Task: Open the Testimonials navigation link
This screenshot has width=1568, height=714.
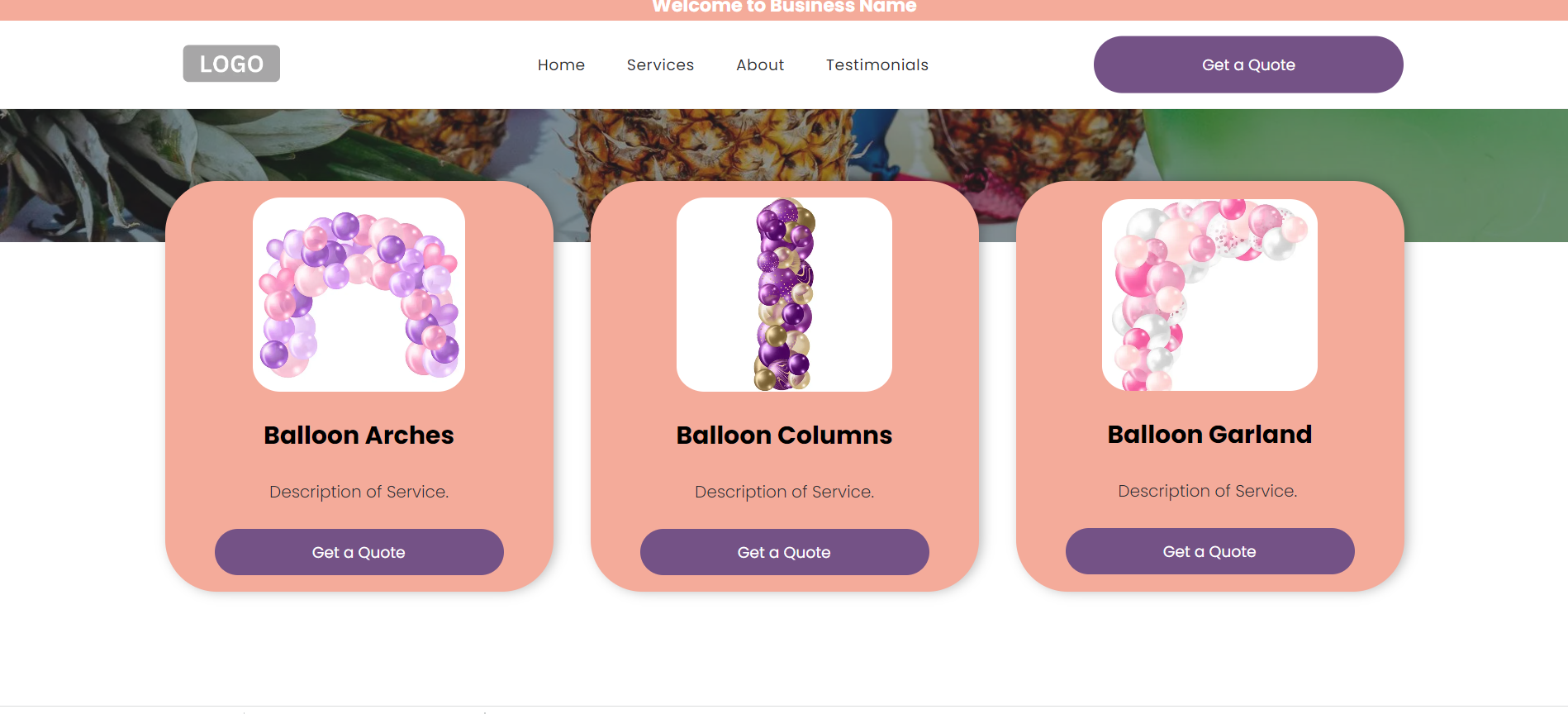Action: 877,64
